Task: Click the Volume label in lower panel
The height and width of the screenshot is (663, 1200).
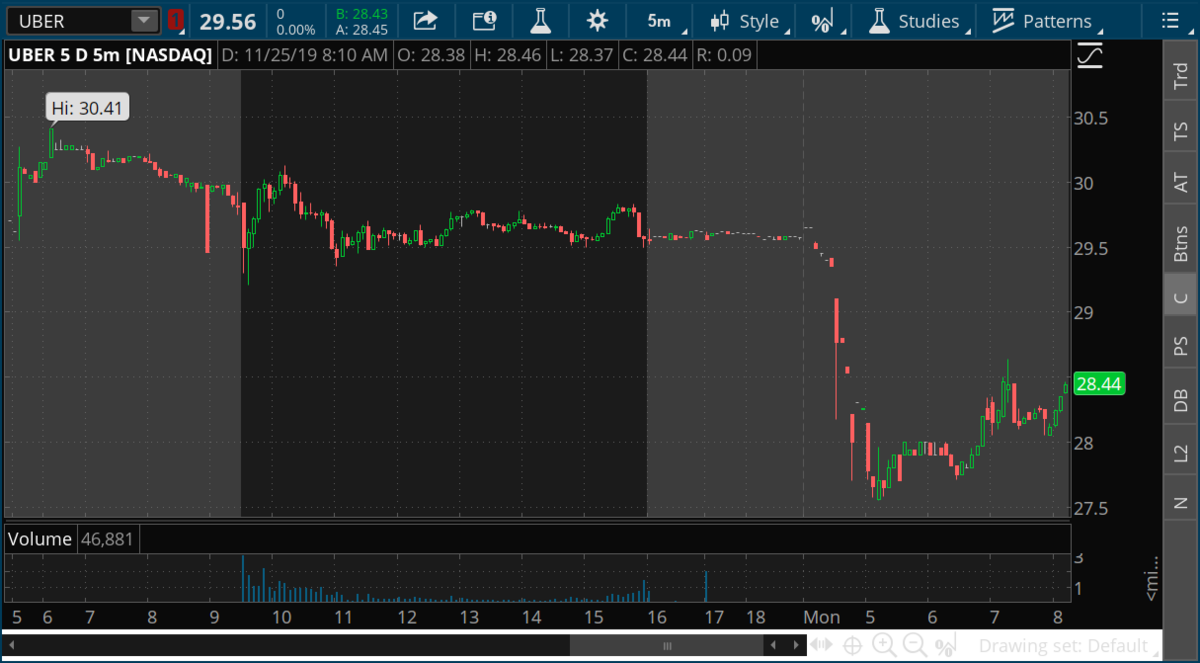Action: tap(39, 539)
